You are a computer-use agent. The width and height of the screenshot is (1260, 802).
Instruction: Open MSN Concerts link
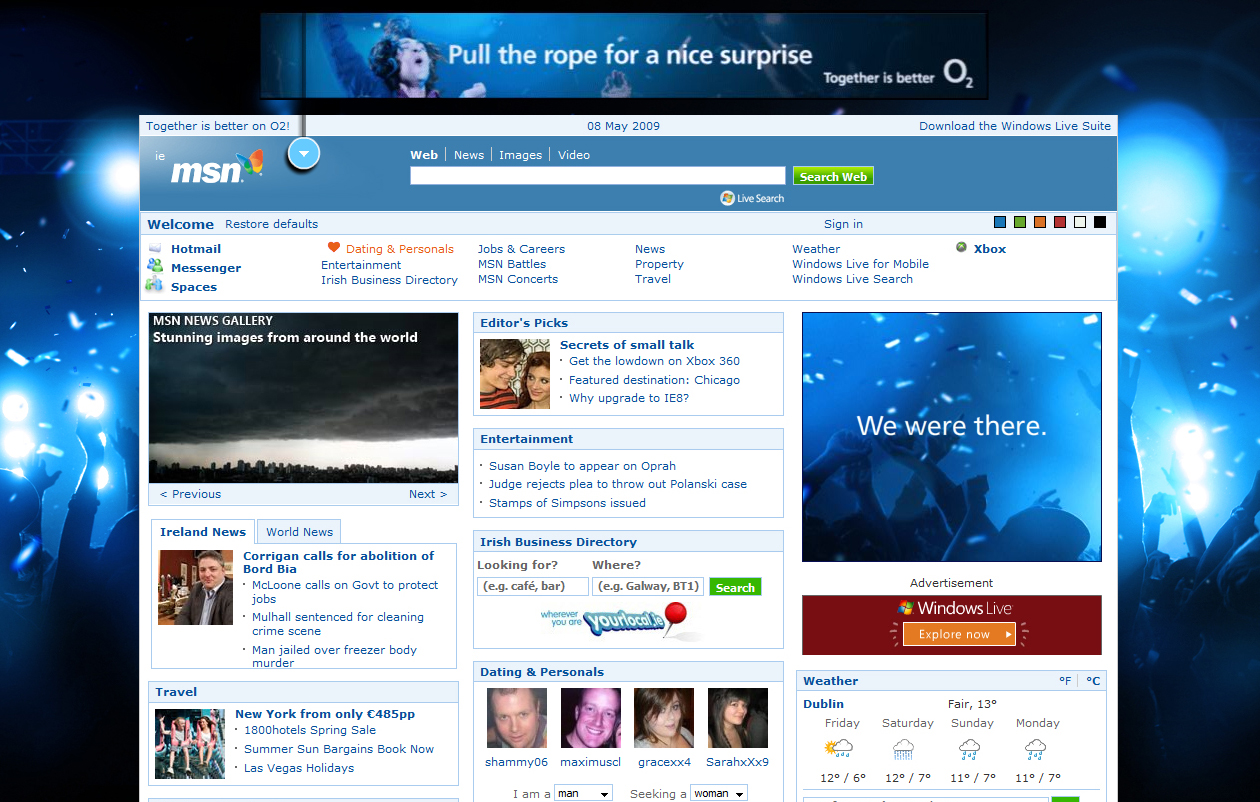[x=518, y=279]
